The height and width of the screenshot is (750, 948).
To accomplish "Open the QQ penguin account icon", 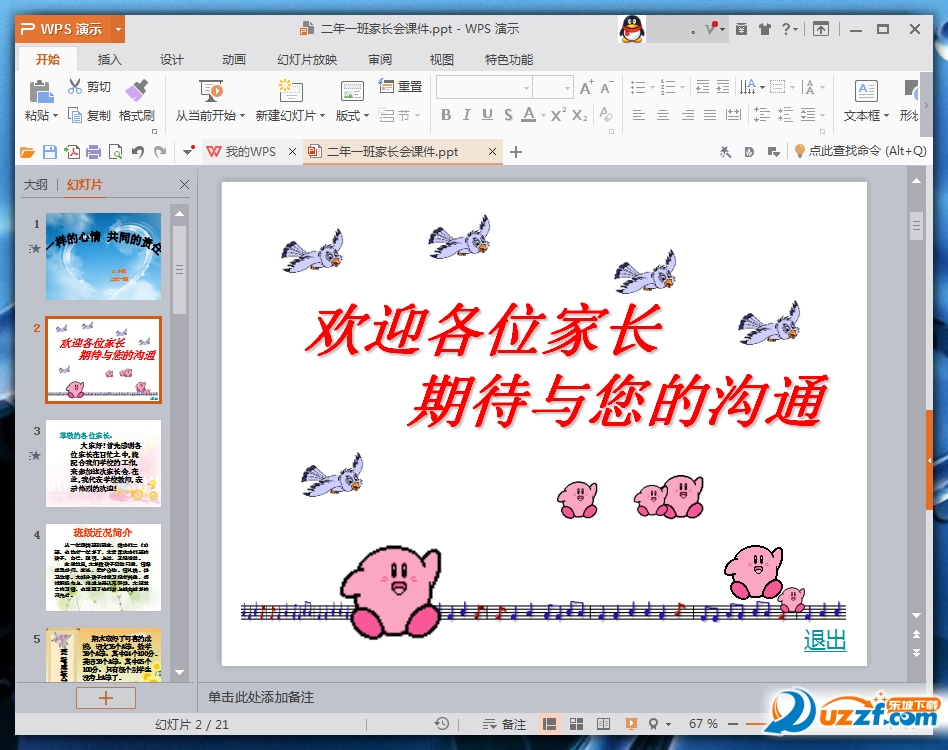I will [x=632, y=29].
